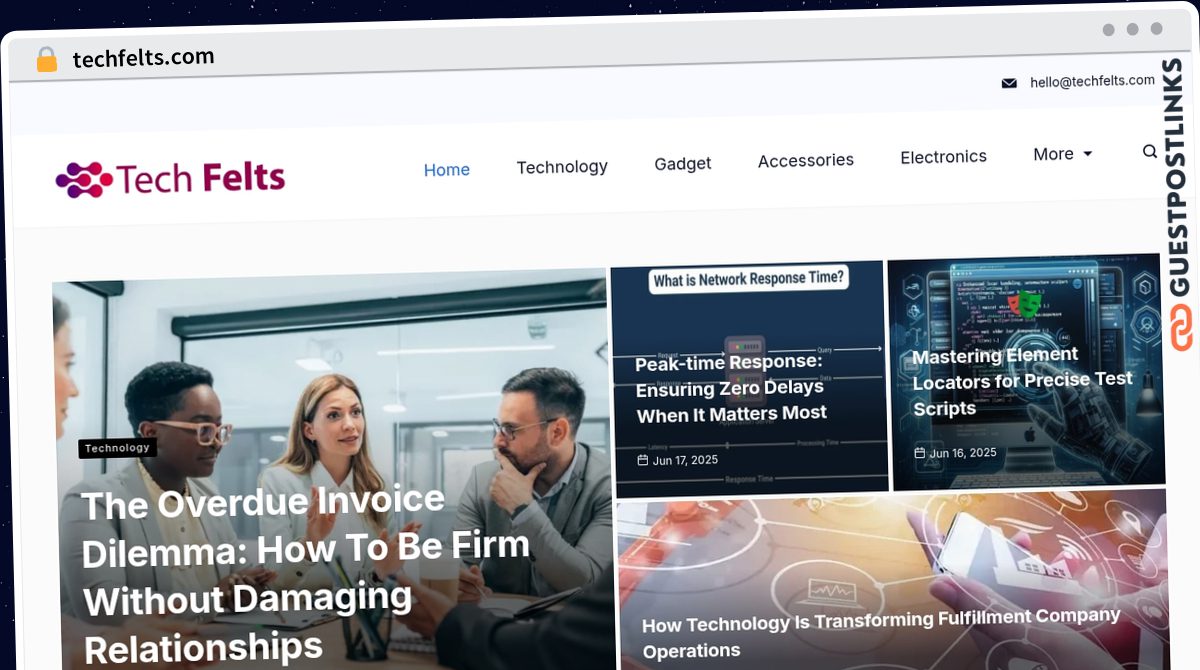
Task: Open Peak-time Response article headline
Action: (x=731, y=388)
